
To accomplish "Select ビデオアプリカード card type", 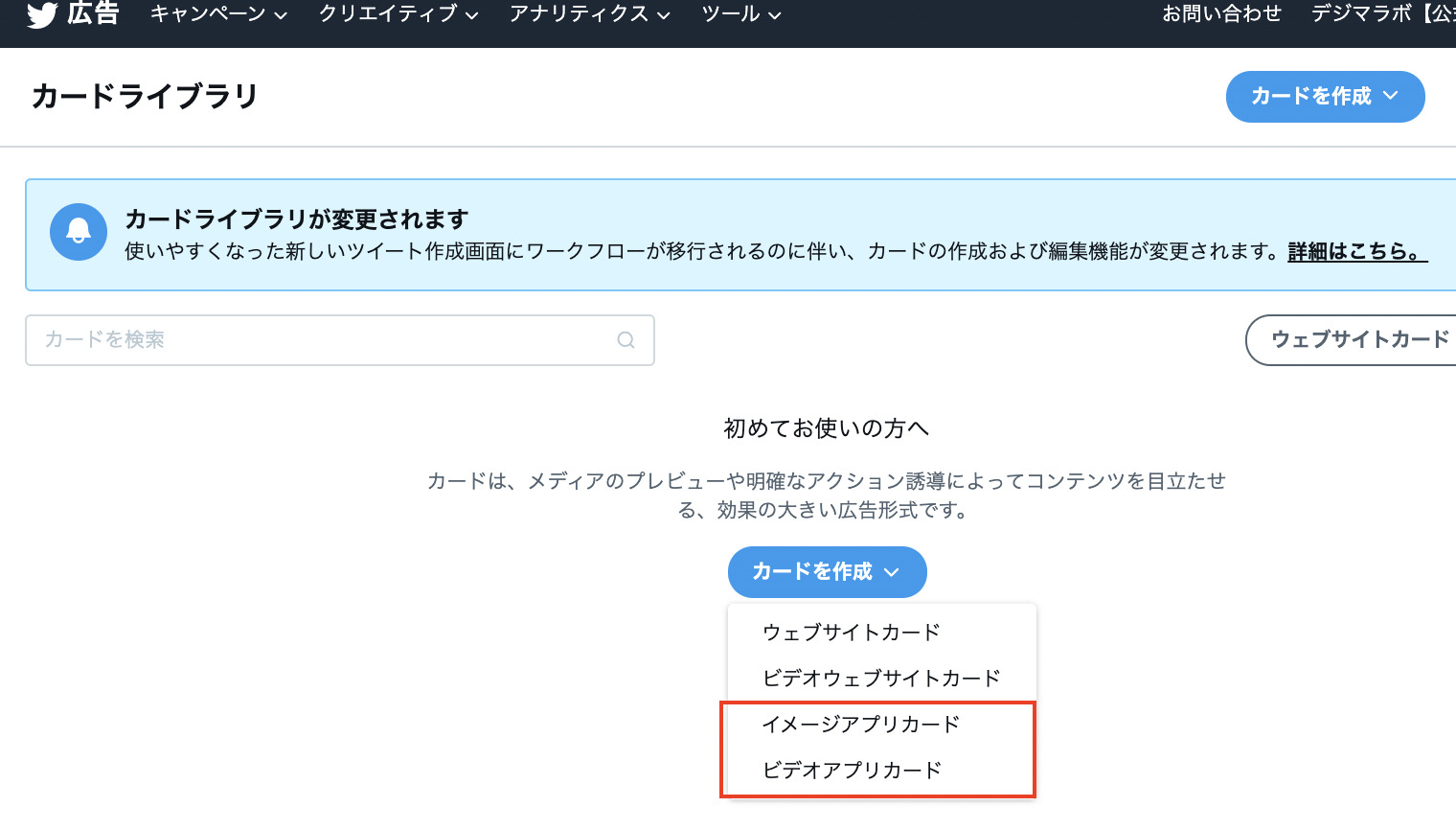I will pyautogui.click(x=852, y=770).
